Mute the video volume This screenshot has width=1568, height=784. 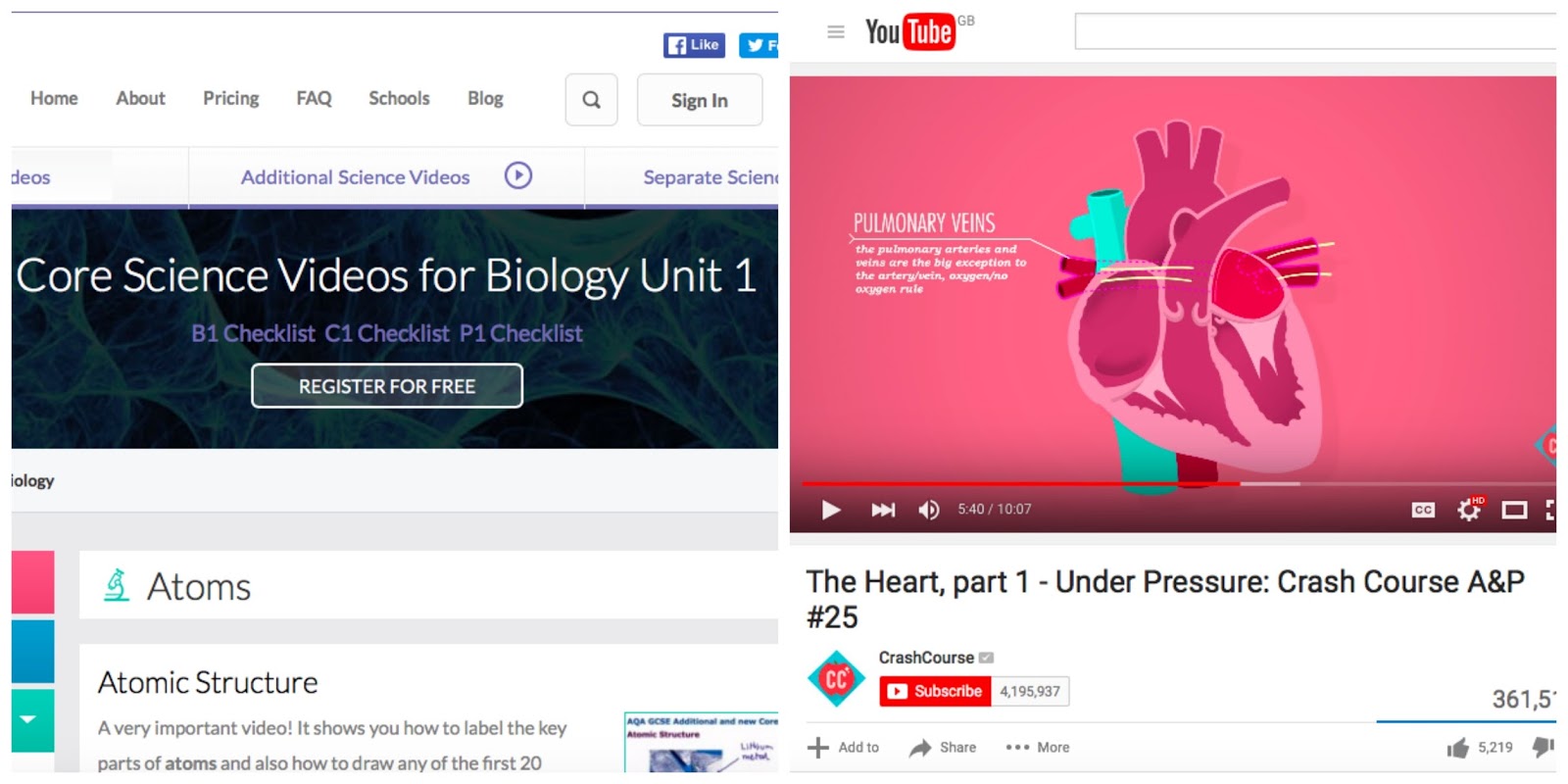tap(928, 510)
